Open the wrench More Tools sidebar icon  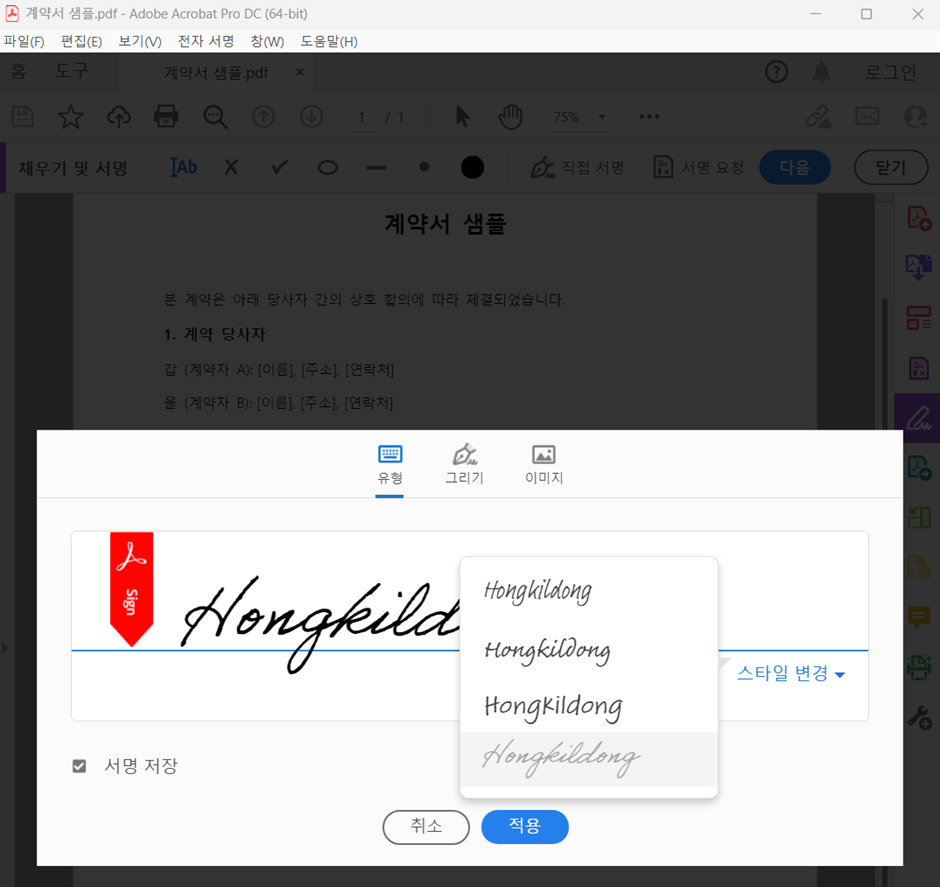918,716
